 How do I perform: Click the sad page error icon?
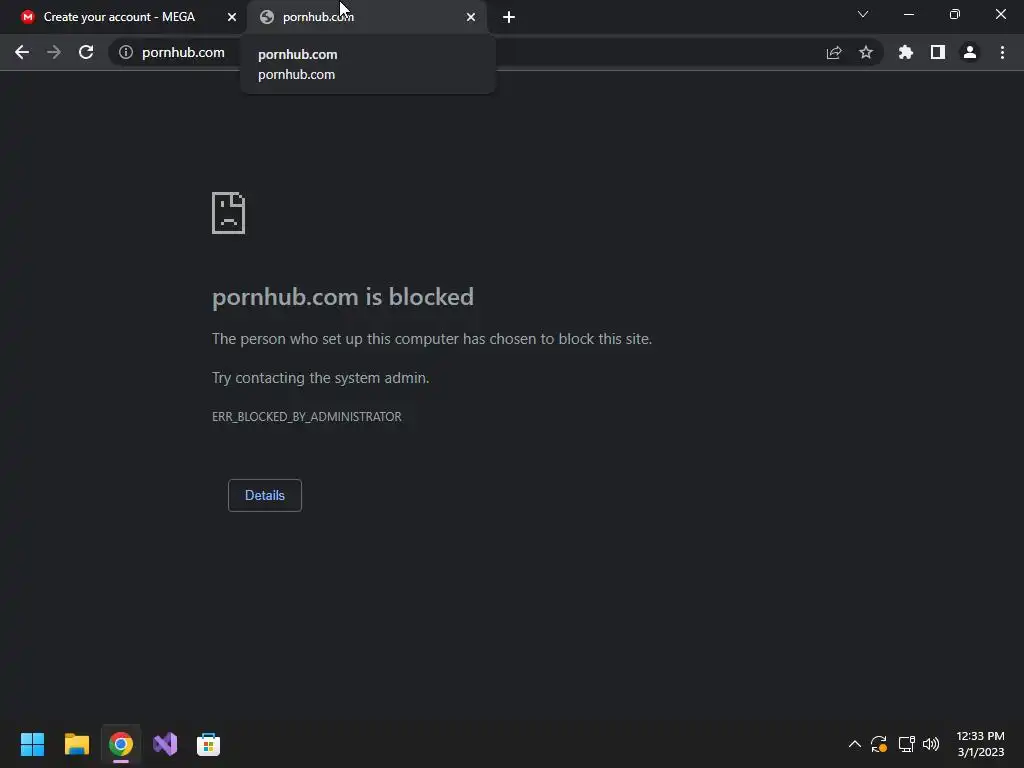(229, 213)
